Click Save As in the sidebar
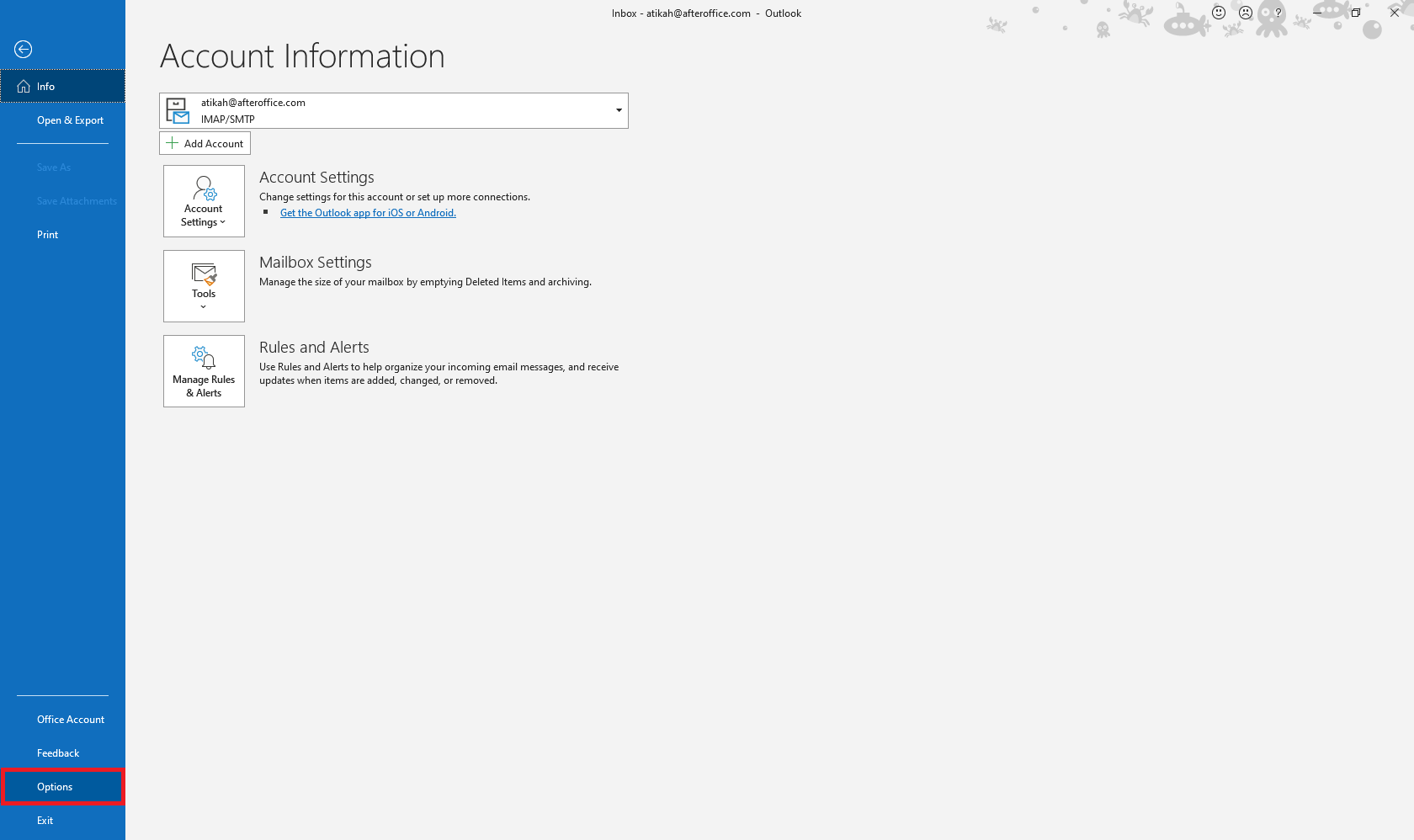This screenshot has height=840, width=1414. click(54, 167)
